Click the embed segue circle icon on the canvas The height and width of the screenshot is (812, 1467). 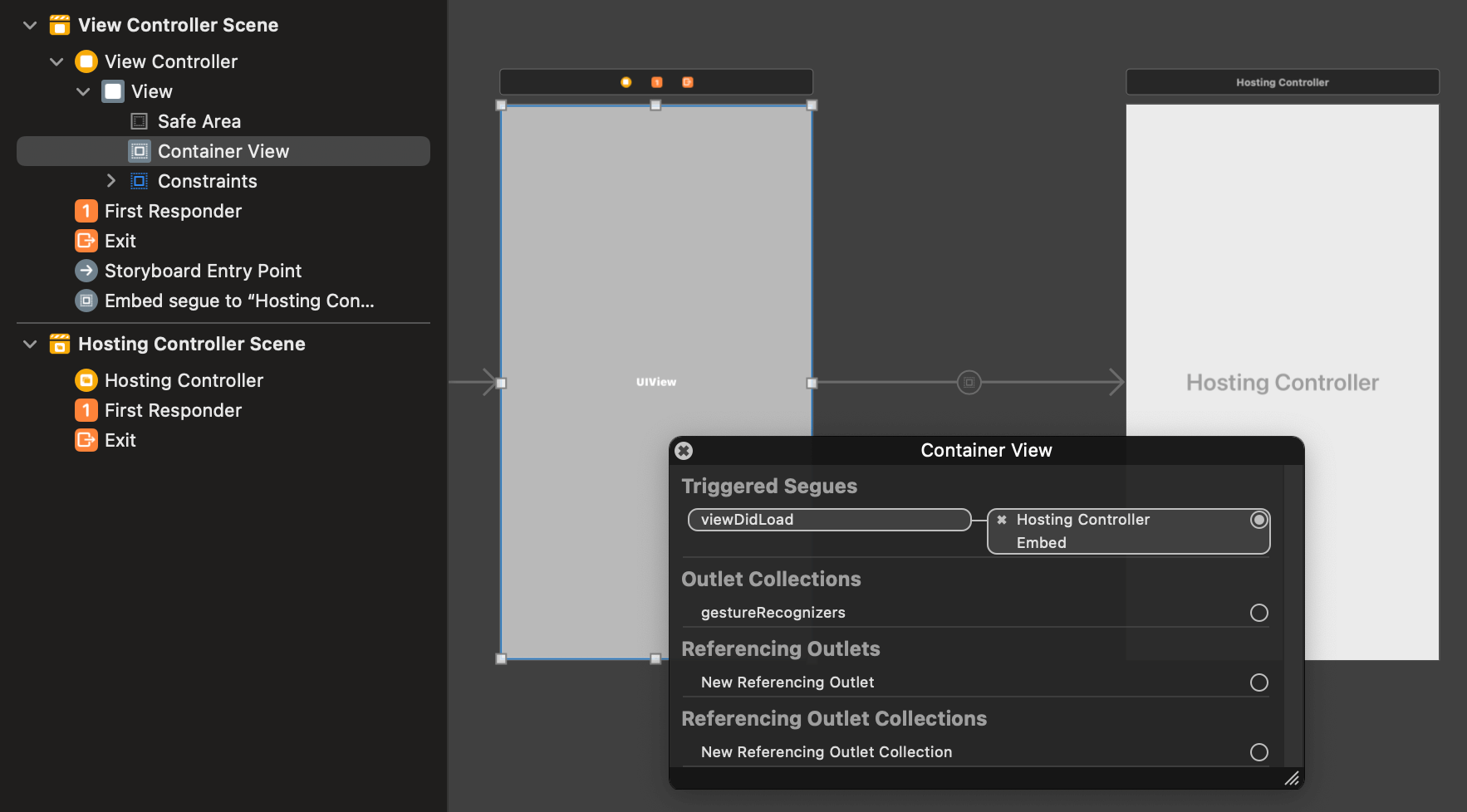(969, 382)
